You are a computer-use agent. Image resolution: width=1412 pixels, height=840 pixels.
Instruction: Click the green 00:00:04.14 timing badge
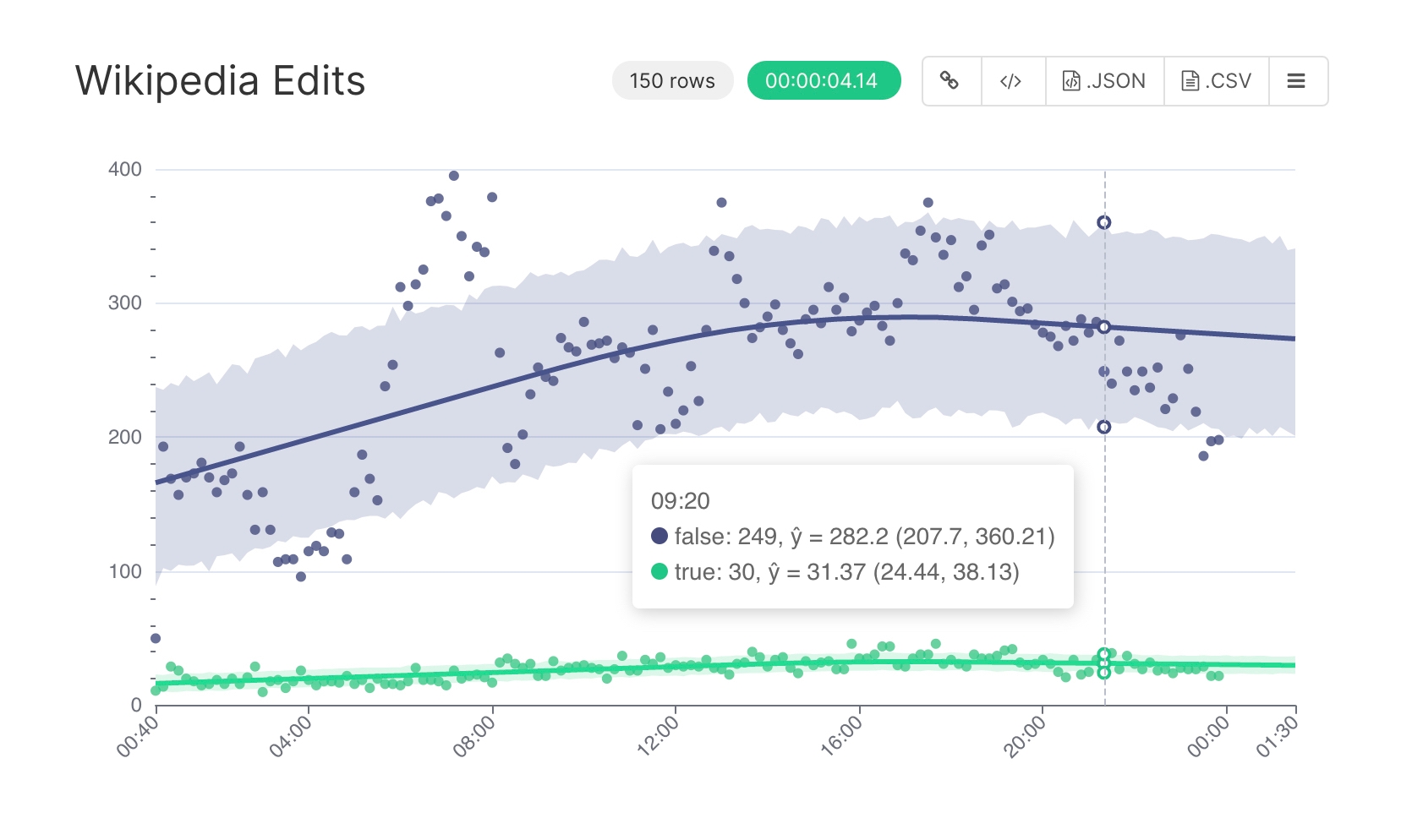(822, 81)
